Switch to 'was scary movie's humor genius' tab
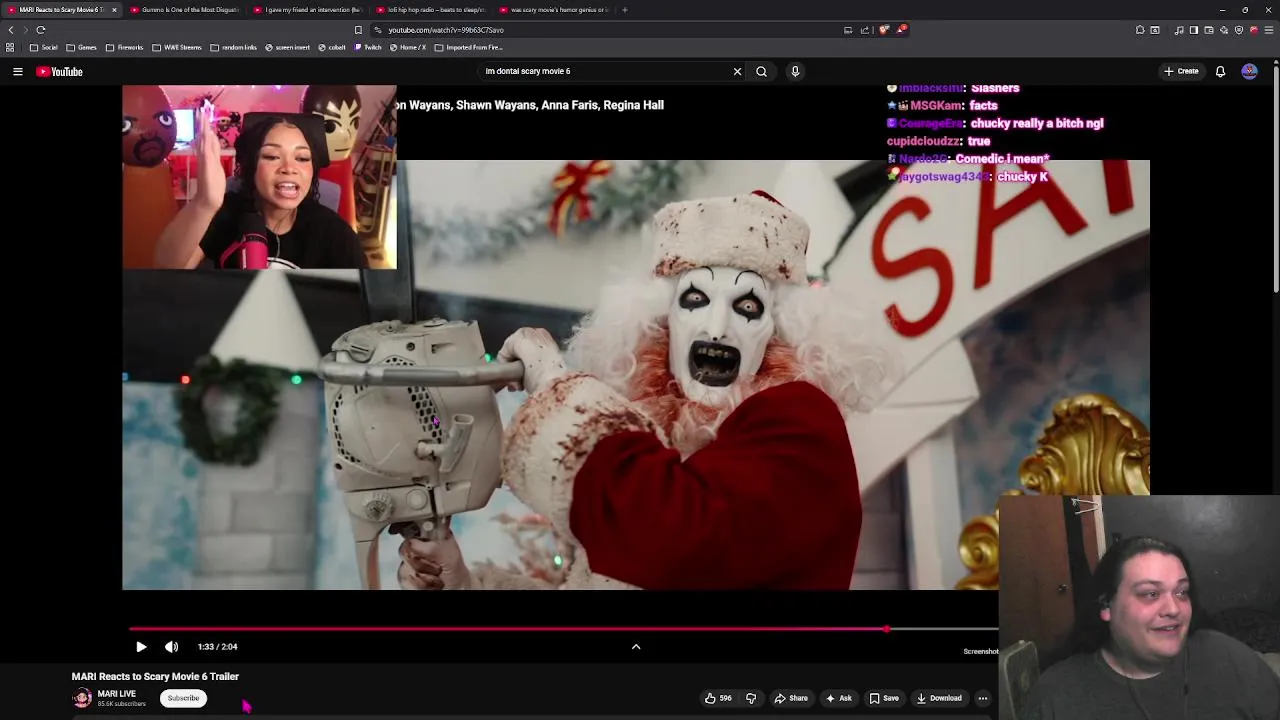The height and width of the screenshot is (720, 1280). pyautogui.click(x=552, y=10)
